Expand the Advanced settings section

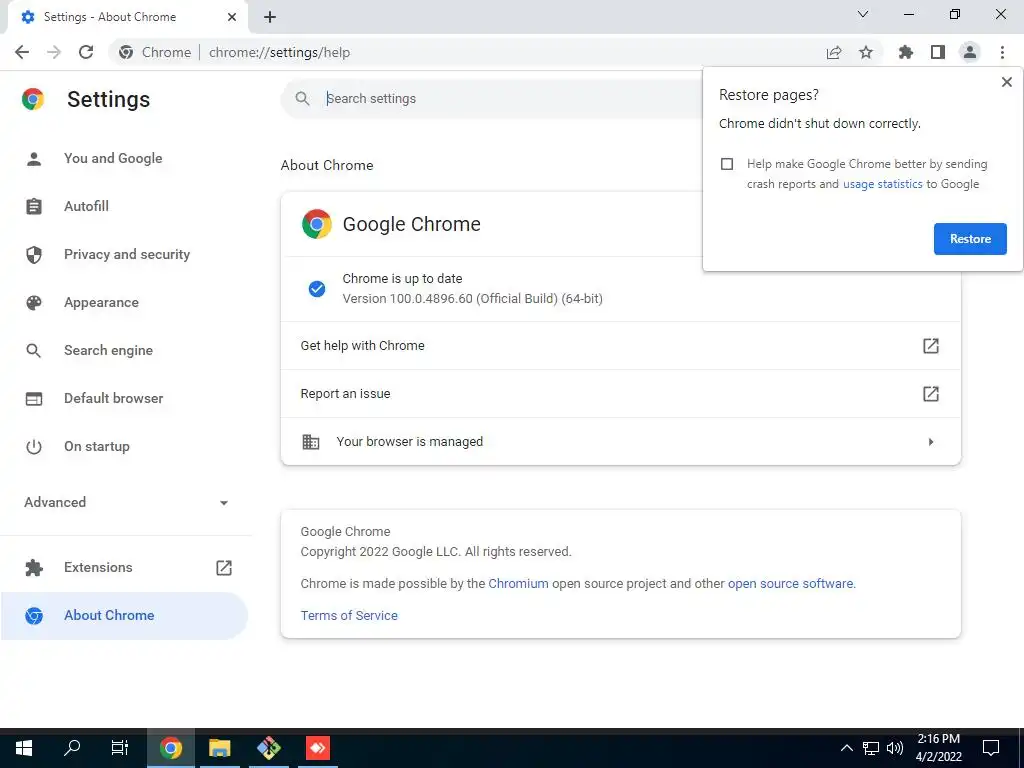tap(127, 502)
